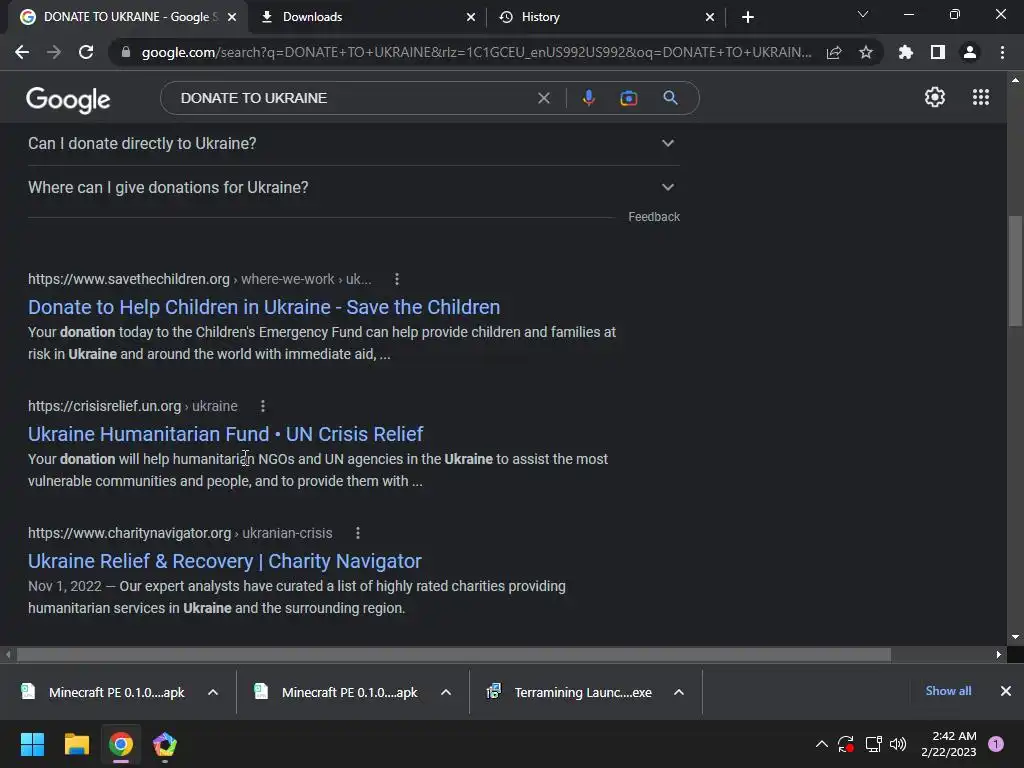1024x768 pixels.
Task: Close the History tab
Action: 710,17
